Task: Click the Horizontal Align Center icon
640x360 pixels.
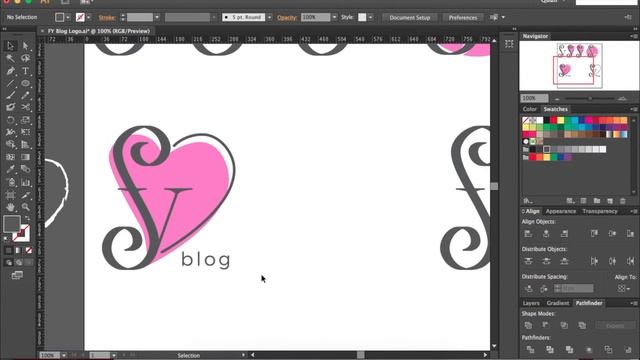Action: click(x=546, y=233)
